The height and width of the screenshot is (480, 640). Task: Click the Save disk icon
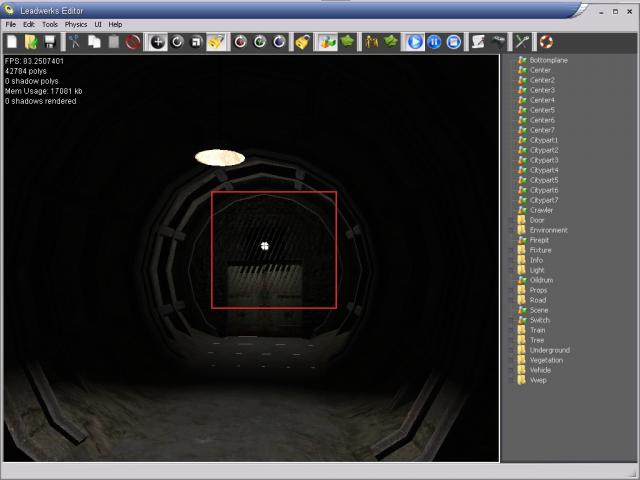(x=50, y=42)
